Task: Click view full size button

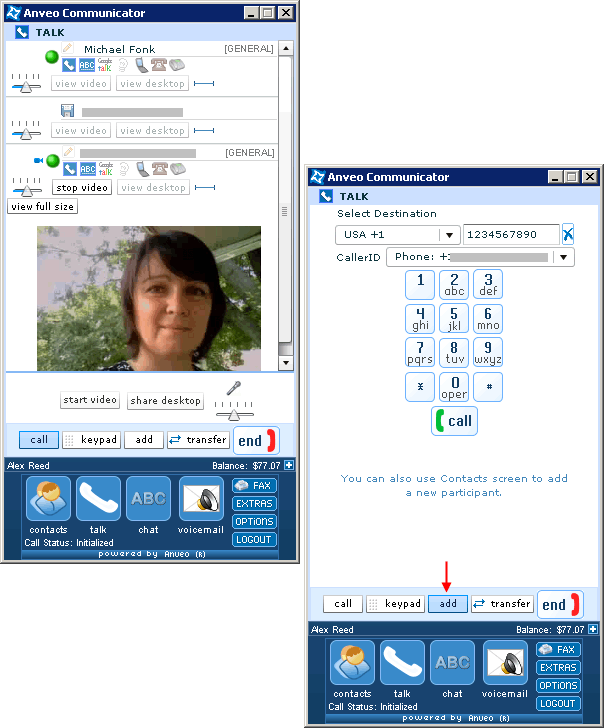Action: pos(42,207)
